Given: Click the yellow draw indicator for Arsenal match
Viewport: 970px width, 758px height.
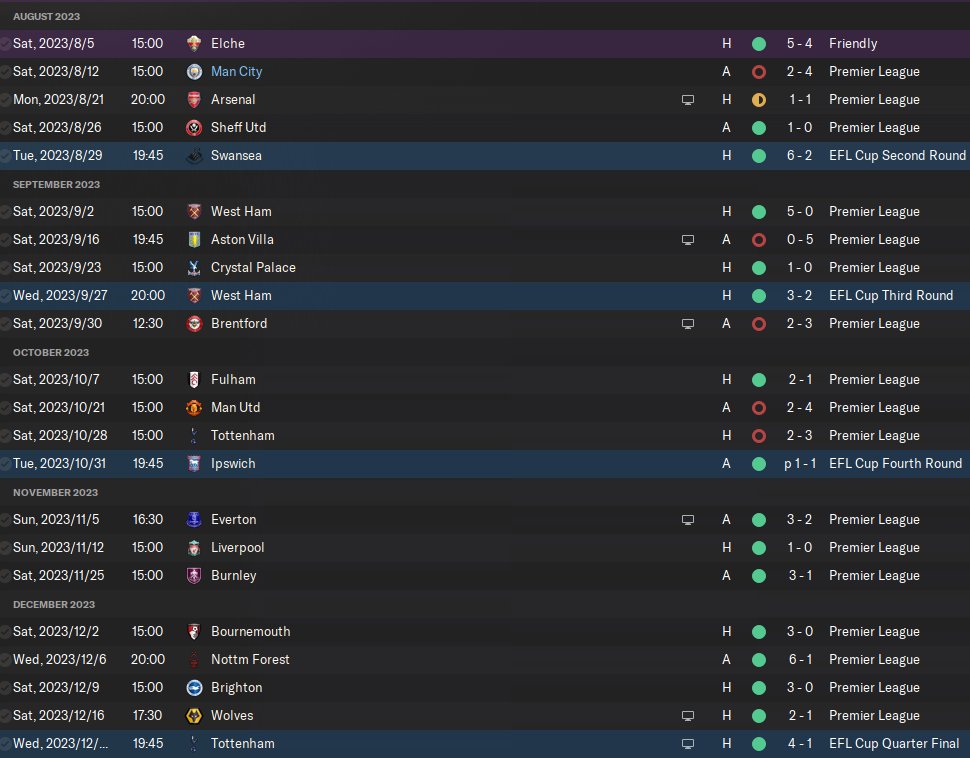Looking at the screenshot, I should (759, 100).
